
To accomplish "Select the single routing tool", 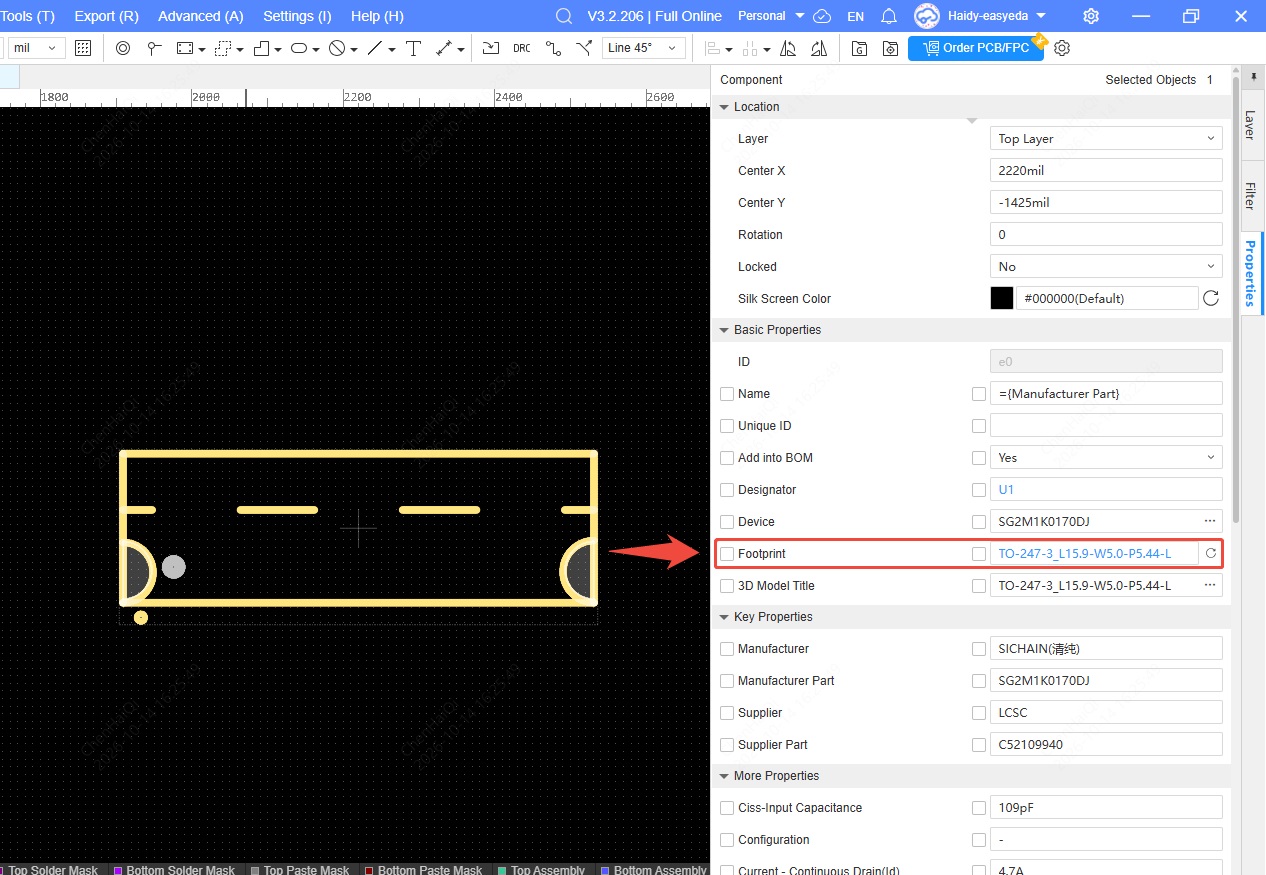I will click(553, 48).
